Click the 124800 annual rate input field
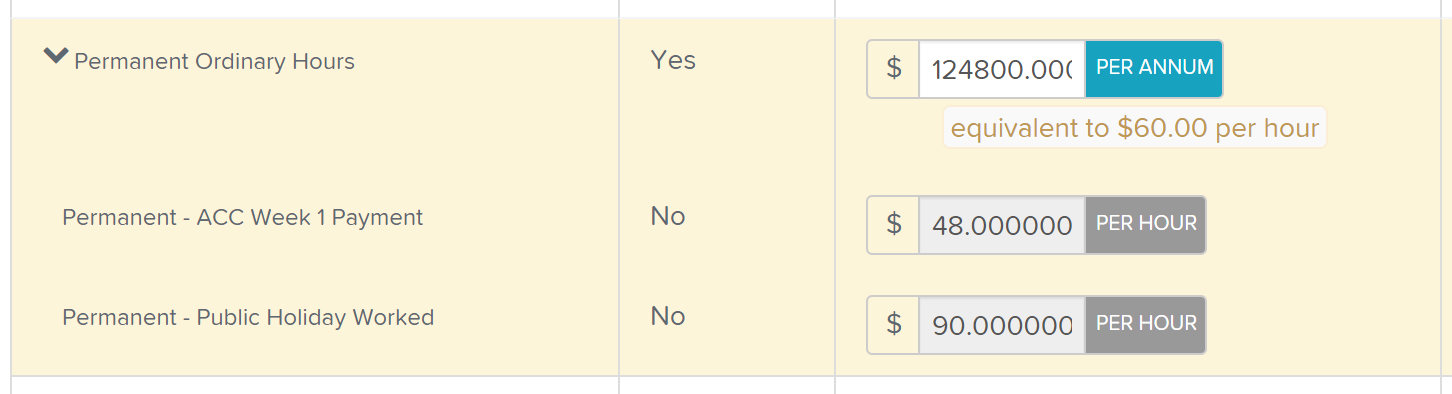This screenshot has height=394, width=1452. 1002,69
